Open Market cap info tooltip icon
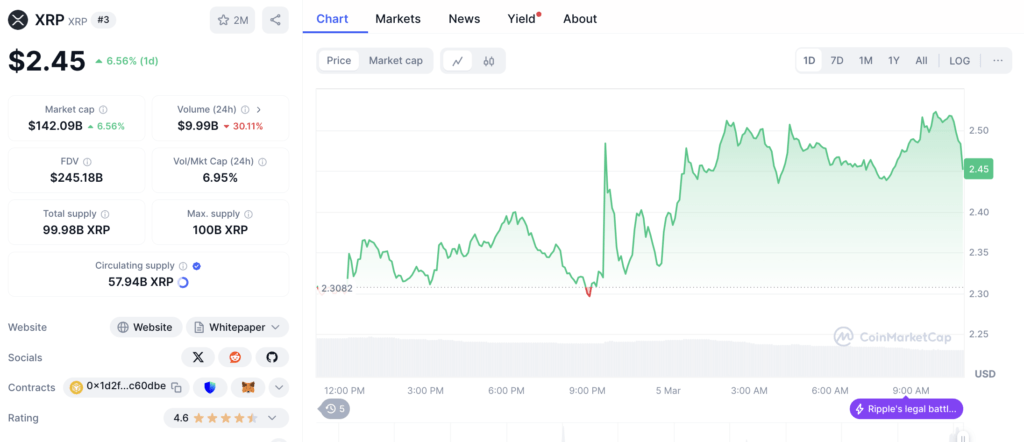 103,110
